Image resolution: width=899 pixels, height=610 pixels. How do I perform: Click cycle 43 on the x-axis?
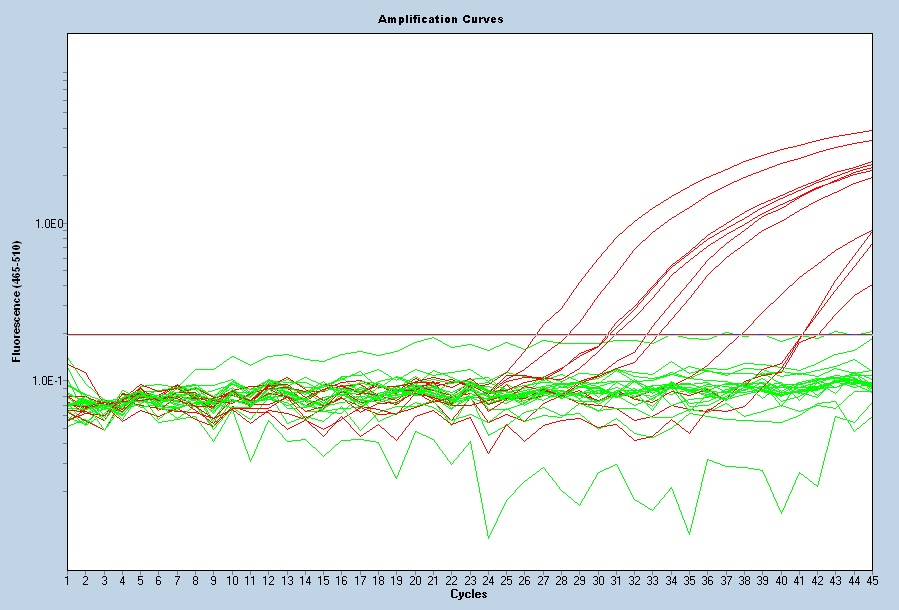click(x=836, y=581)
